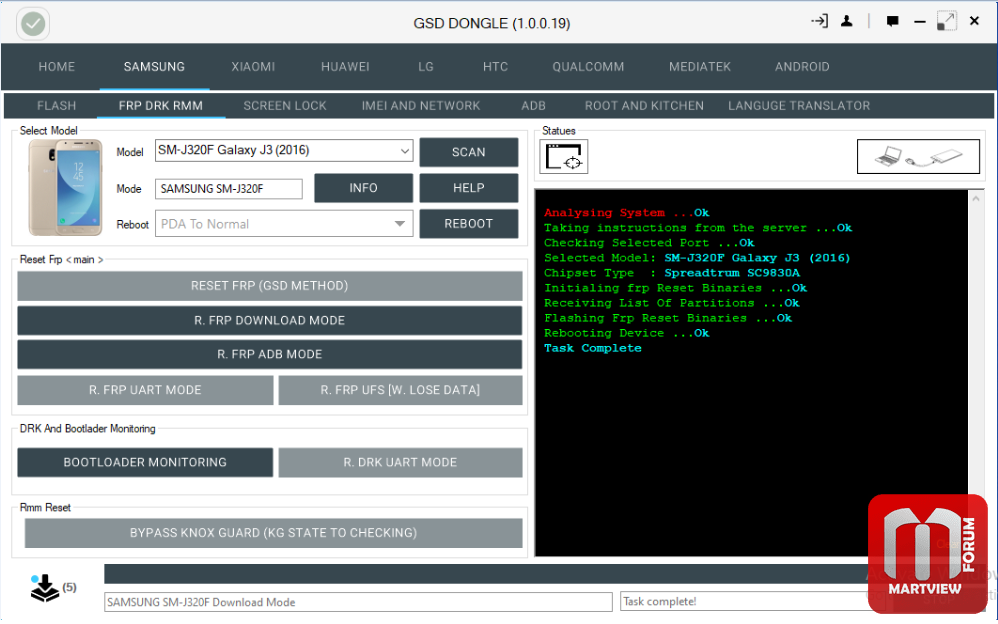Click the log scrollbar up arrow
998x624 pixels.
coord(975,199)
